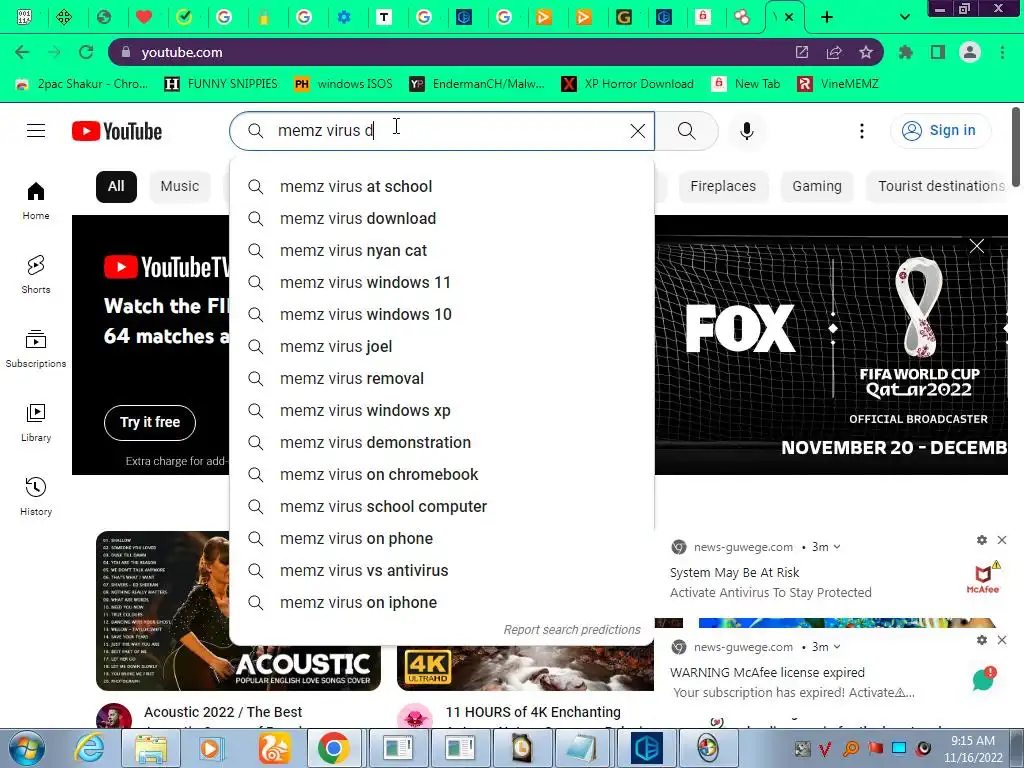1024x768 pixels.
Task: Select suggestion memz virus nyan cat
Action: [x=442, y=251]
